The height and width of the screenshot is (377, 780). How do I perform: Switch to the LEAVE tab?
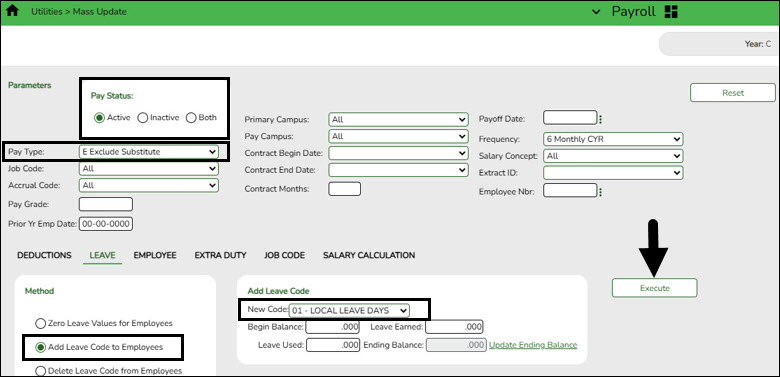click(x=102, y=255)
